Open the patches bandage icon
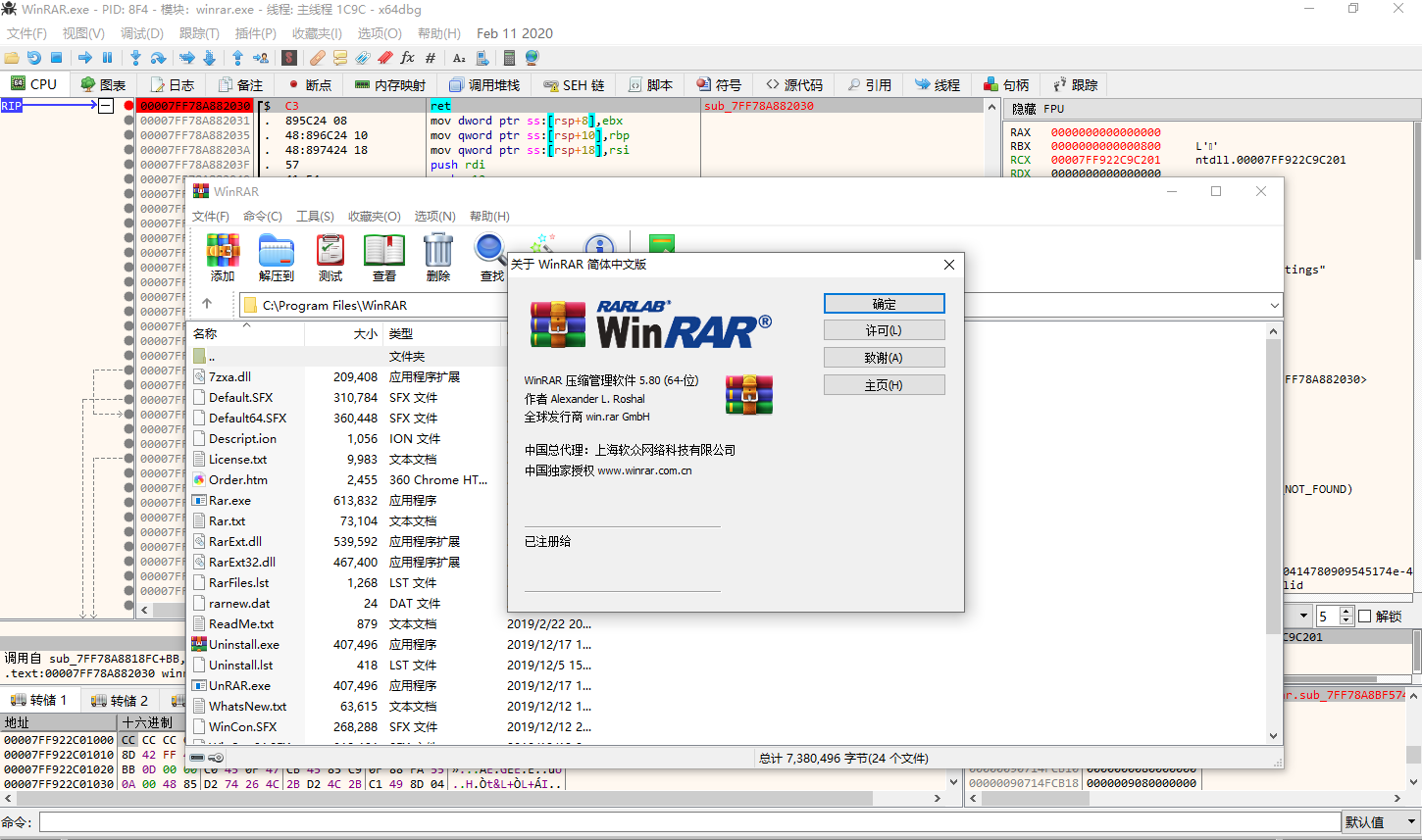Image resolution: width=1422 pixels, height=840 pixels. [317, 58]
